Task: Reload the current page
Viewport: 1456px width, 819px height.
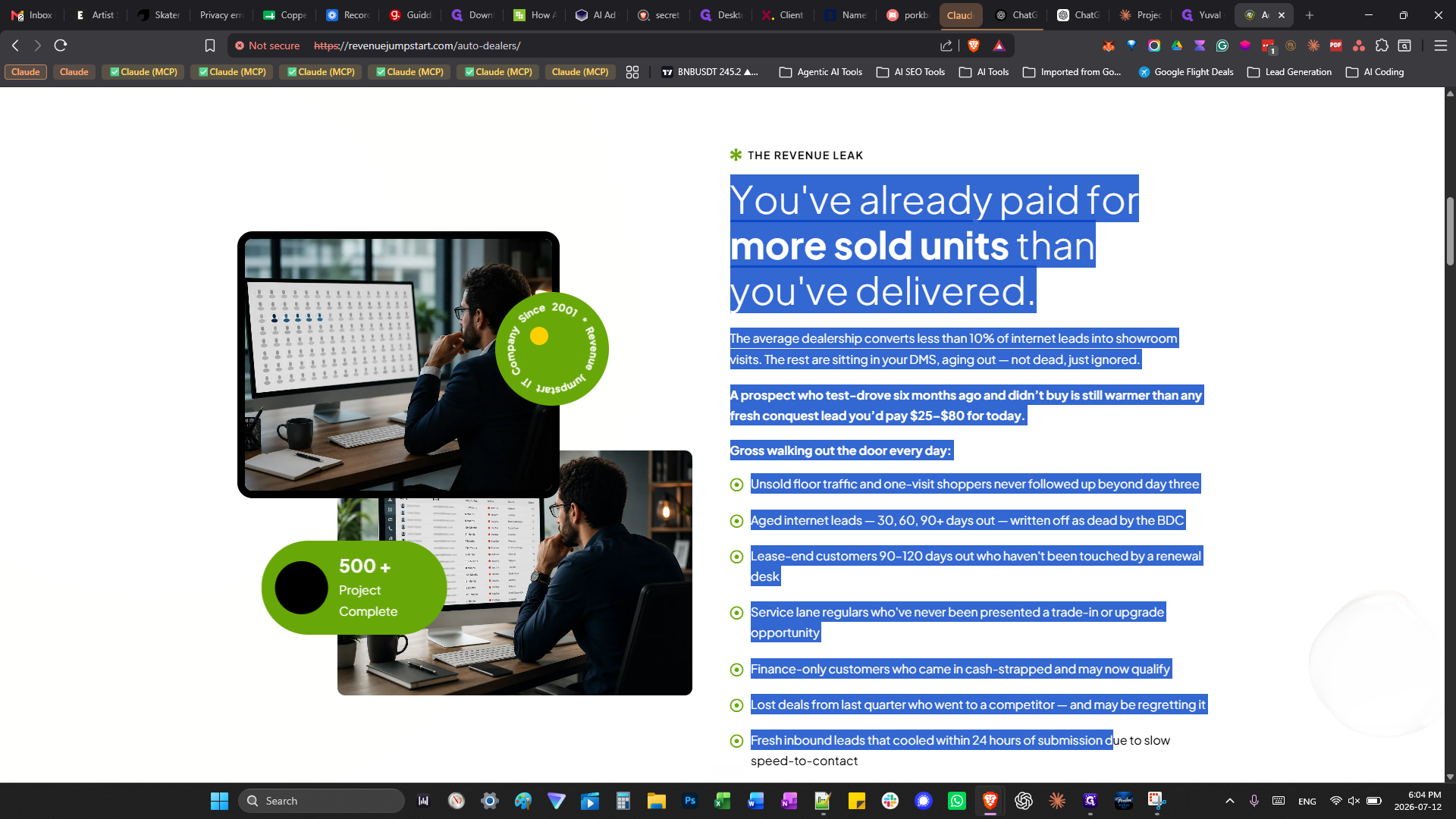Action: click(61, 45)
